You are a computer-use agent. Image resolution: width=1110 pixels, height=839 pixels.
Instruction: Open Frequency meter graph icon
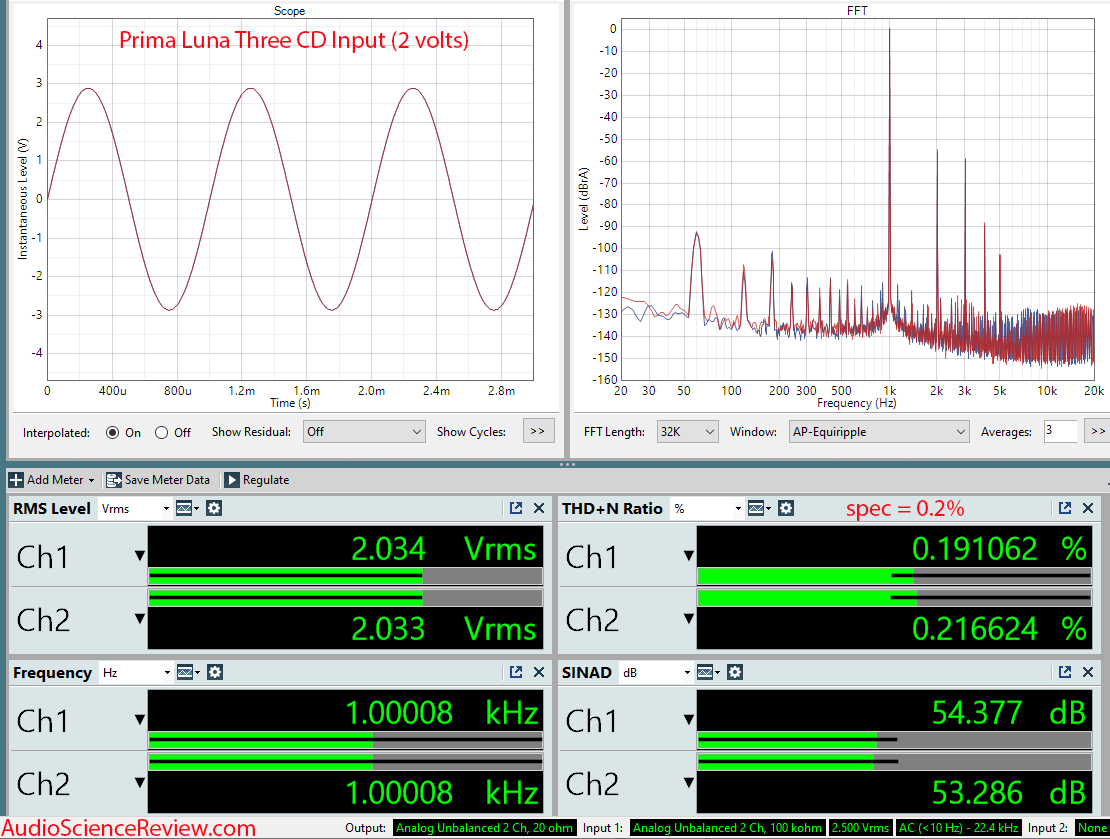point(185,672)
